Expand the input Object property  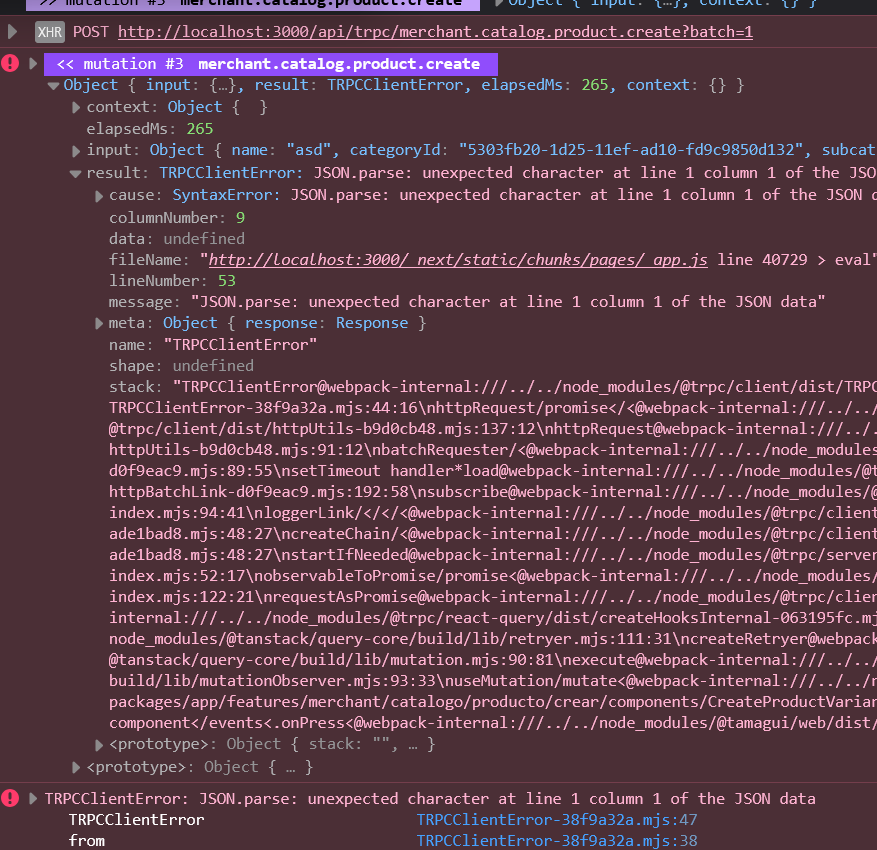[77, 151]
